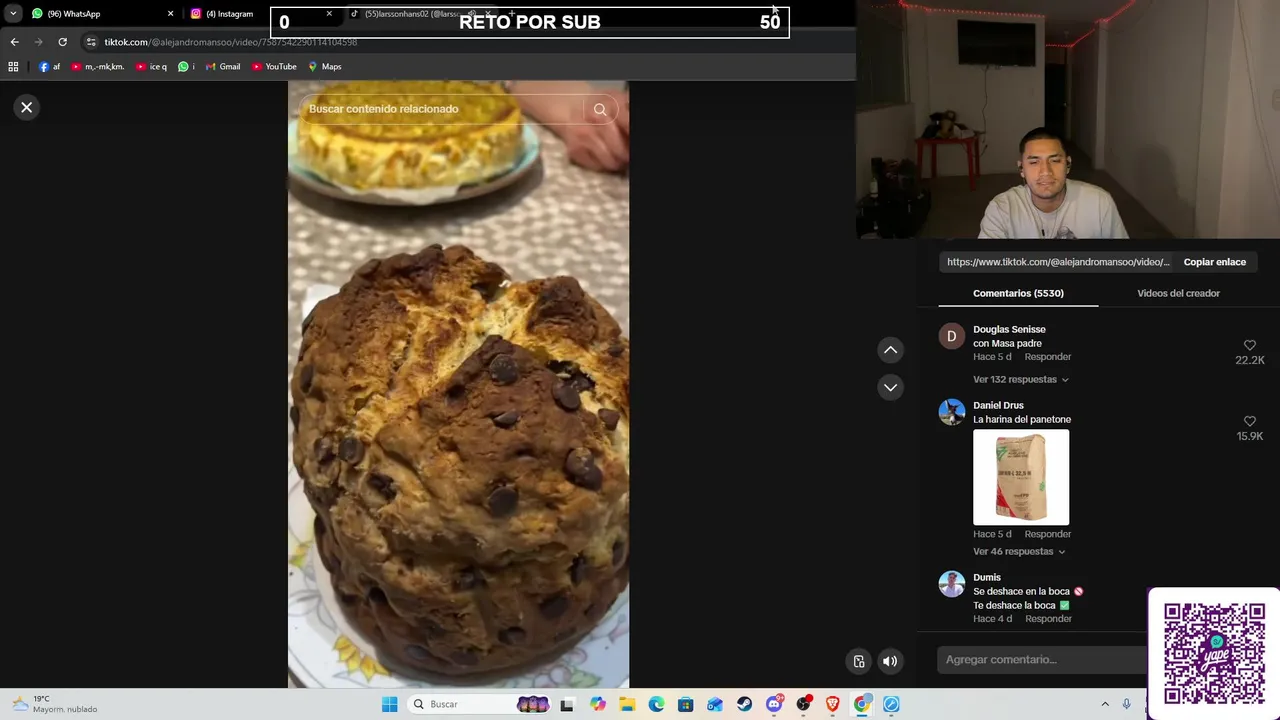
Task: Click the video link URL text field
Action: click(x=1058, y=262)
